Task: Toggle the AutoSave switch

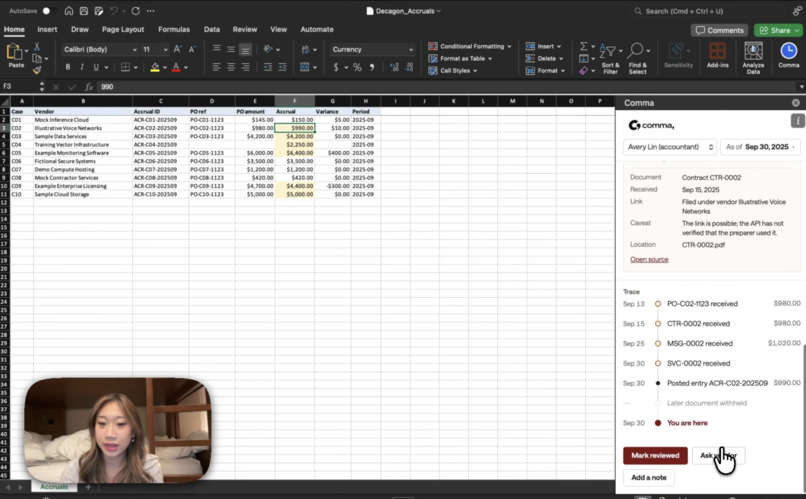Action: click(48, 11)
